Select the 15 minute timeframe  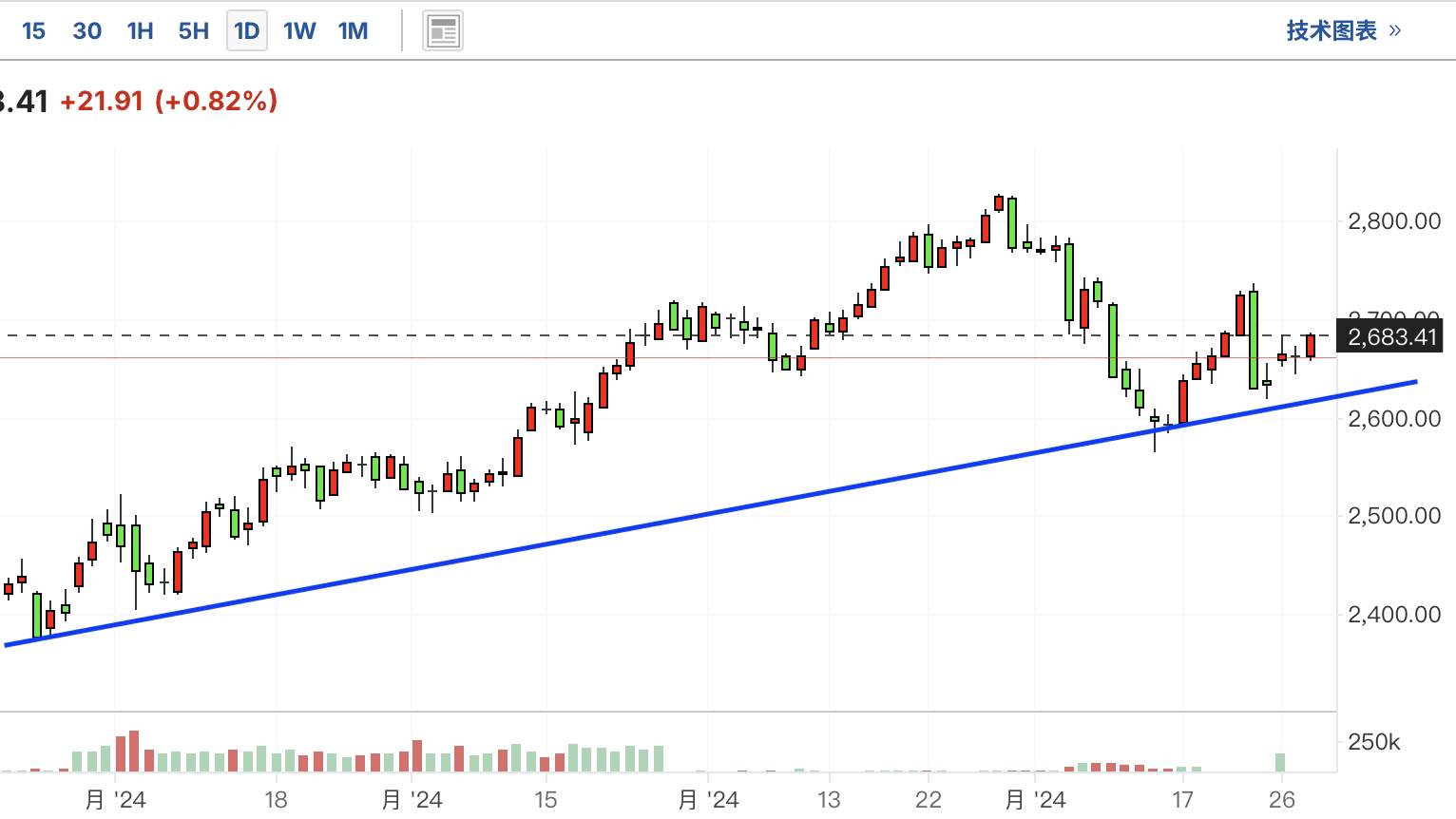pos(33,31)
